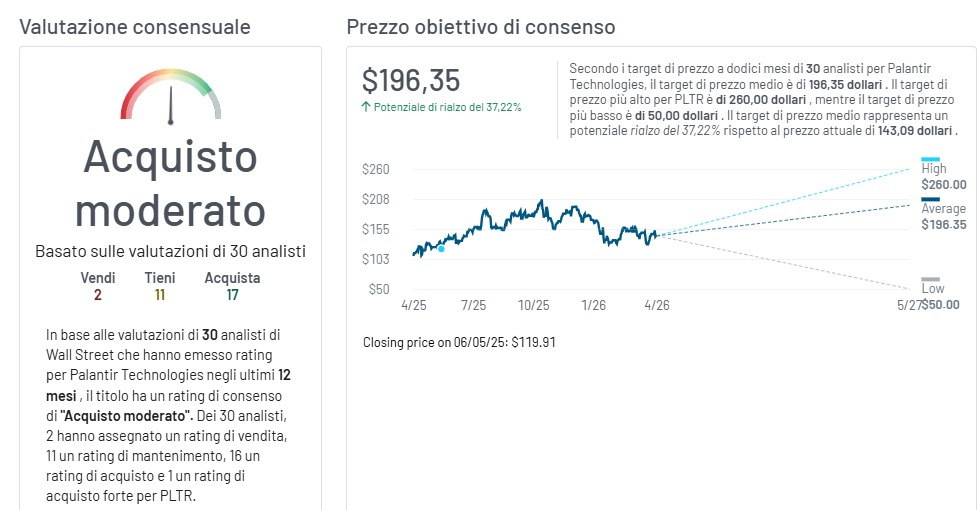Click the $260 level on price axis

tap(376, 169)
